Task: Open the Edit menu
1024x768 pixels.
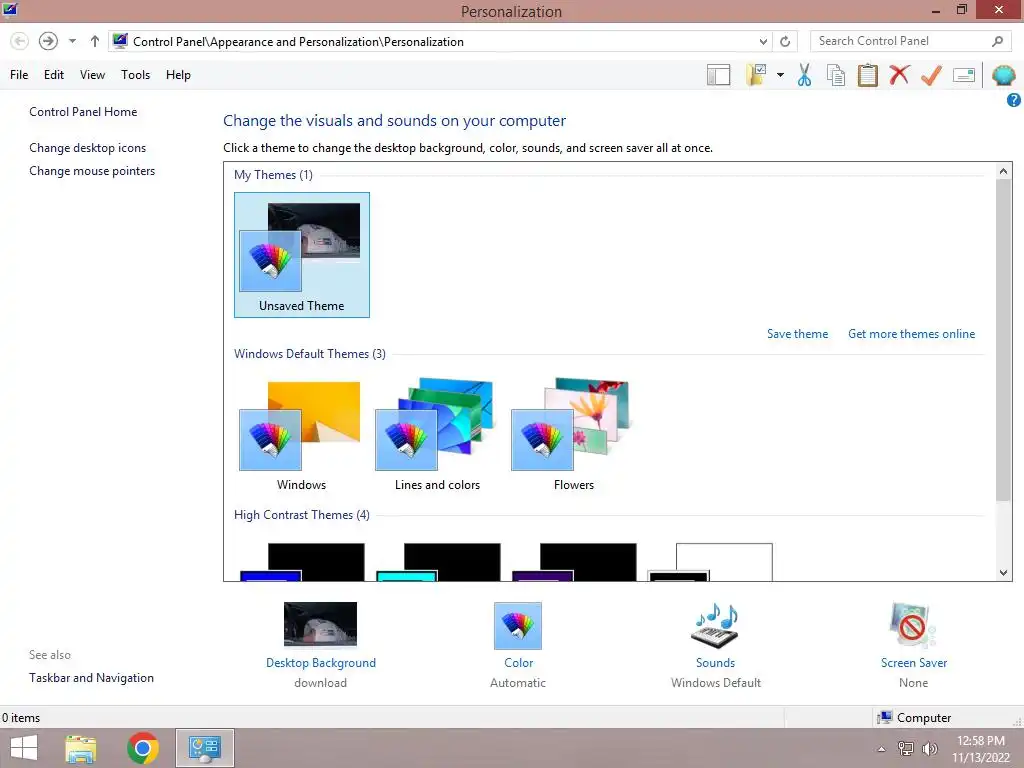Action: (x=54, y=74)
